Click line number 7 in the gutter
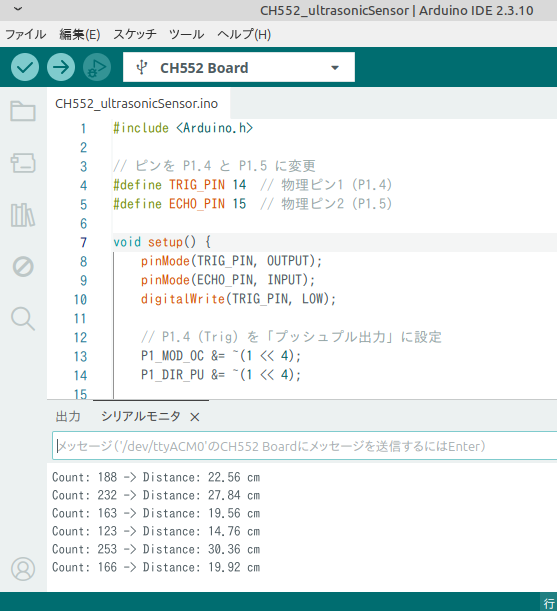This screenshot has width=557, height=611. (x=83, y=242)
